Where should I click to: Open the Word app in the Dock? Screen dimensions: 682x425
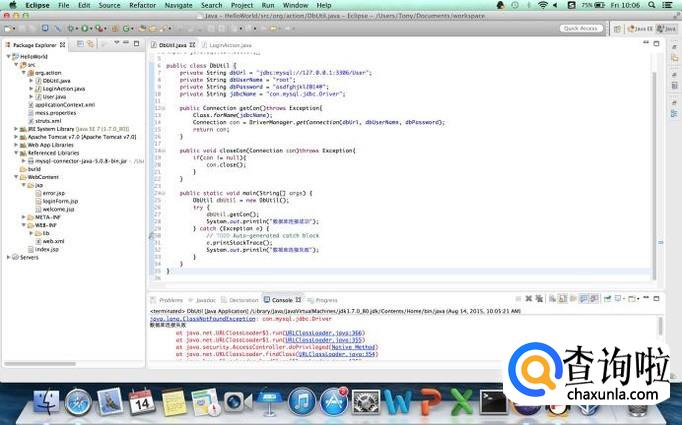pyautogui.click(x=397, y=403)
